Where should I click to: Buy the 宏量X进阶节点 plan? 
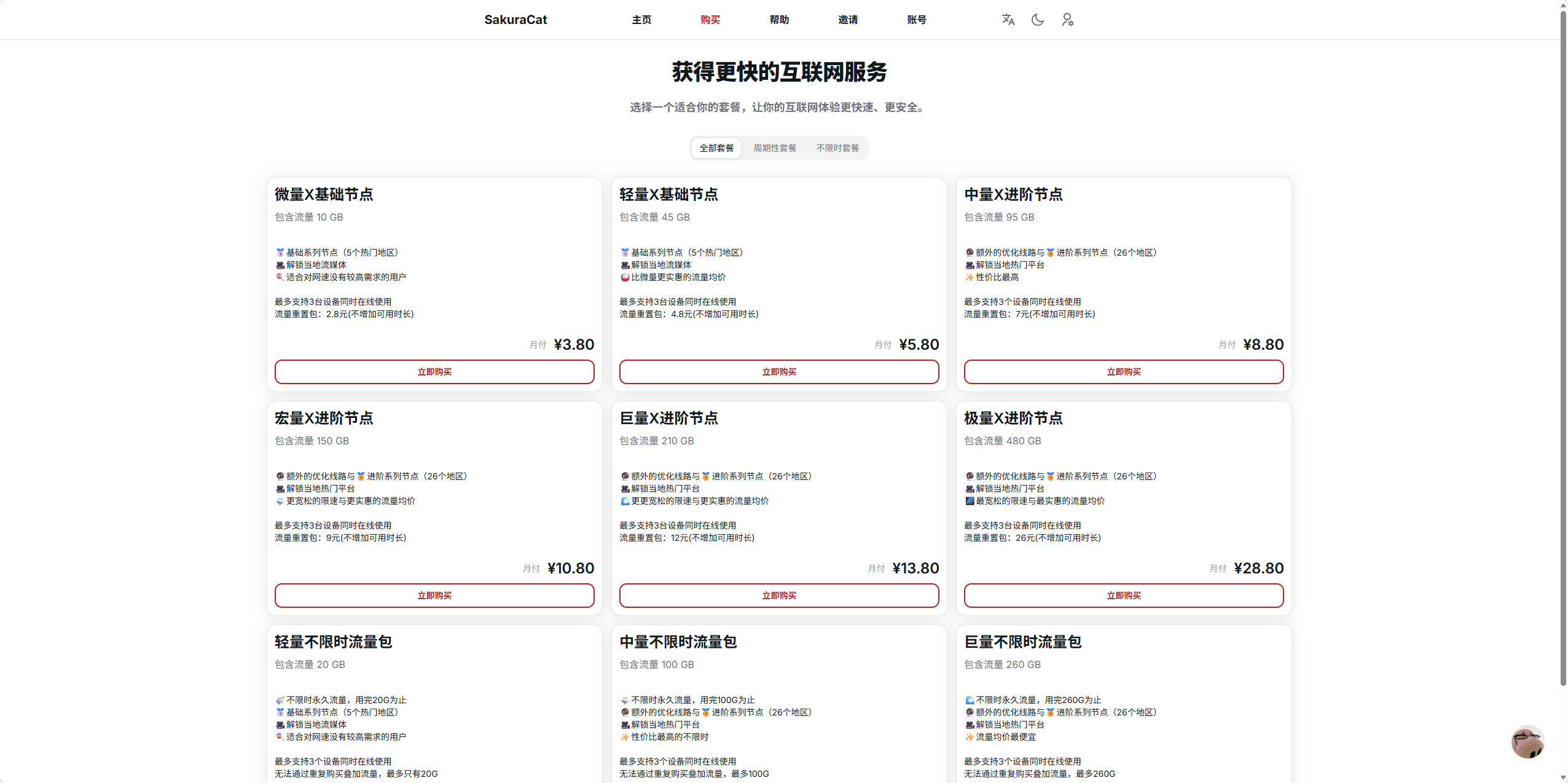coord(434,596)
